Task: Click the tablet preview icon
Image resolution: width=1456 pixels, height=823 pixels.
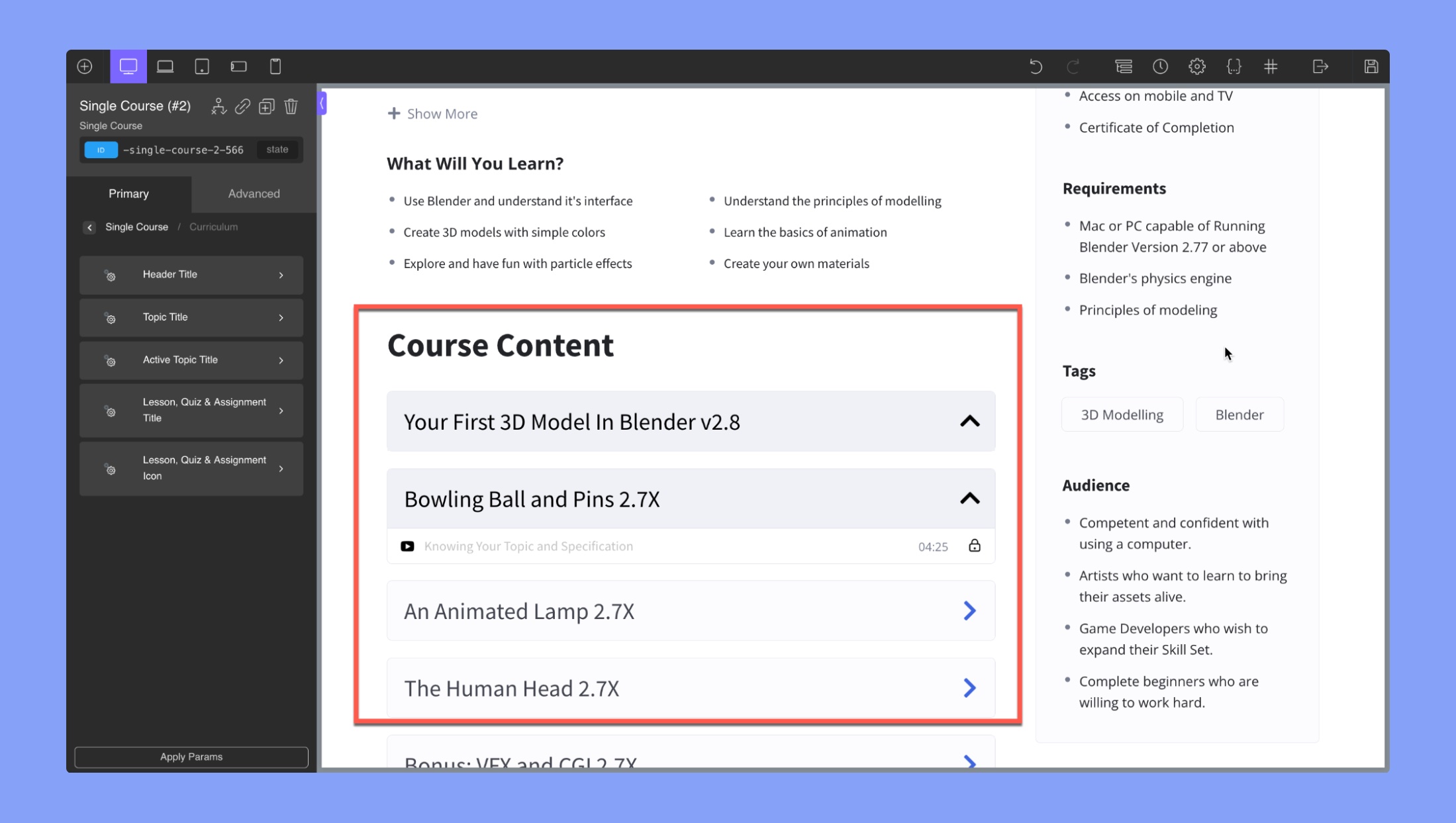Action: pos(201,66)
